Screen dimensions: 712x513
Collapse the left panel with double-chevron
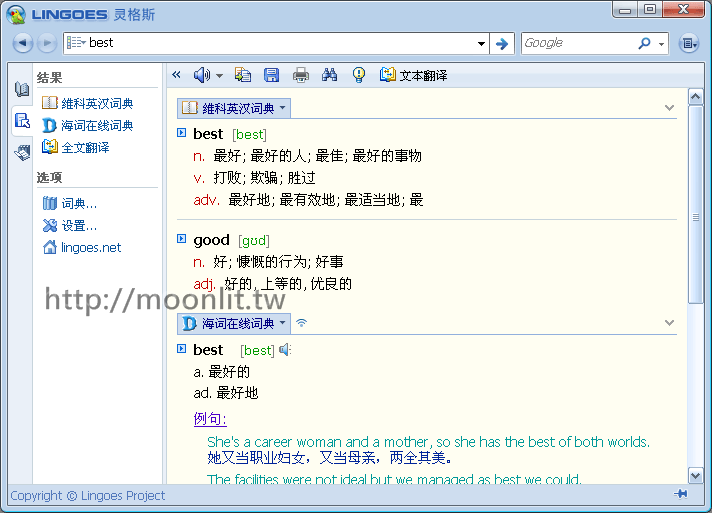(177, 75)
